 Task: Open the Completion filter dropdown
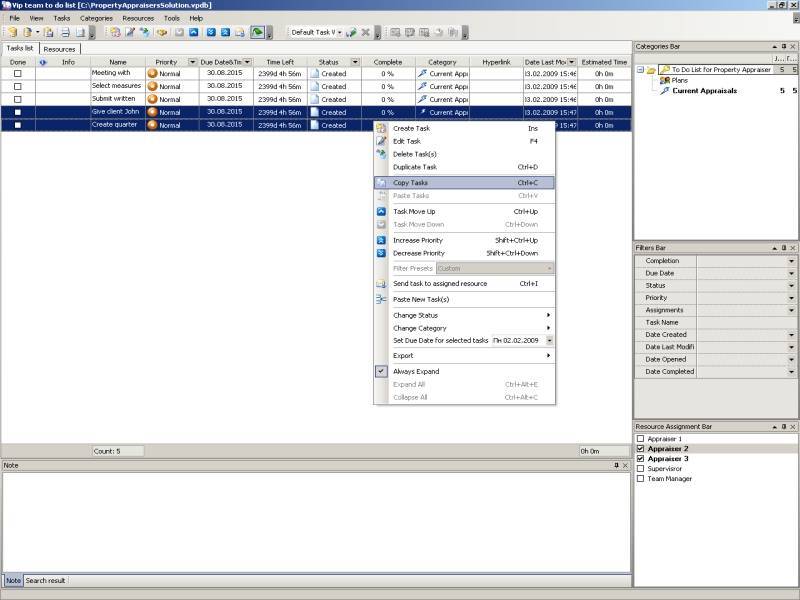(792, 261)
